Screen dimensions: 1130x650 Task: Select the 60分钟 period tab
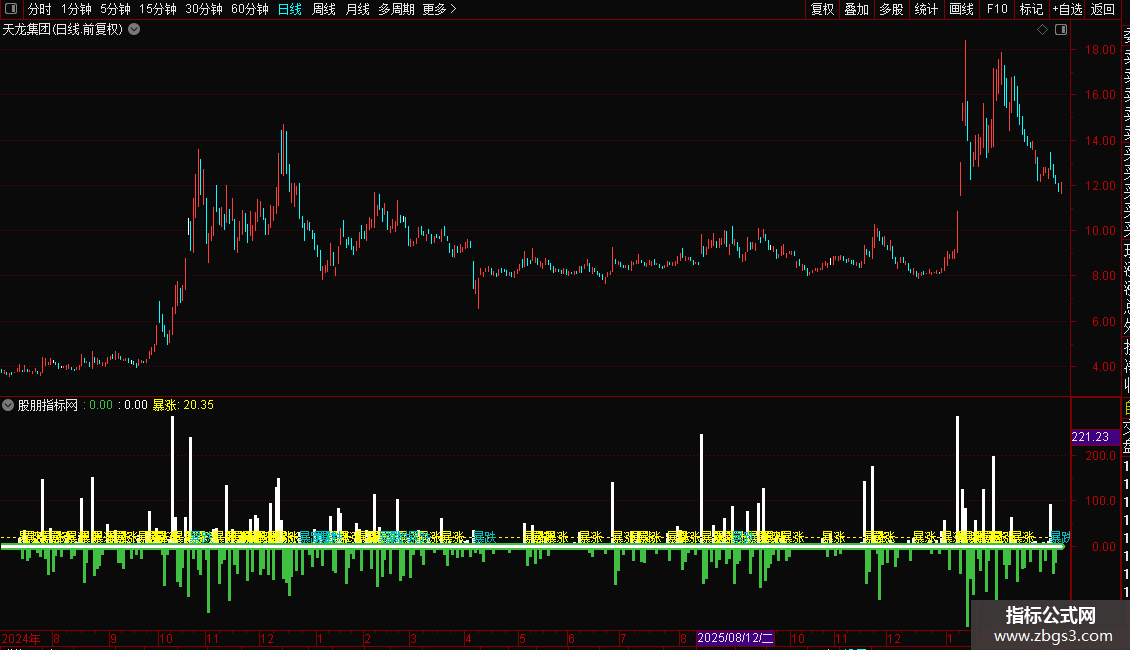[250, 9]
